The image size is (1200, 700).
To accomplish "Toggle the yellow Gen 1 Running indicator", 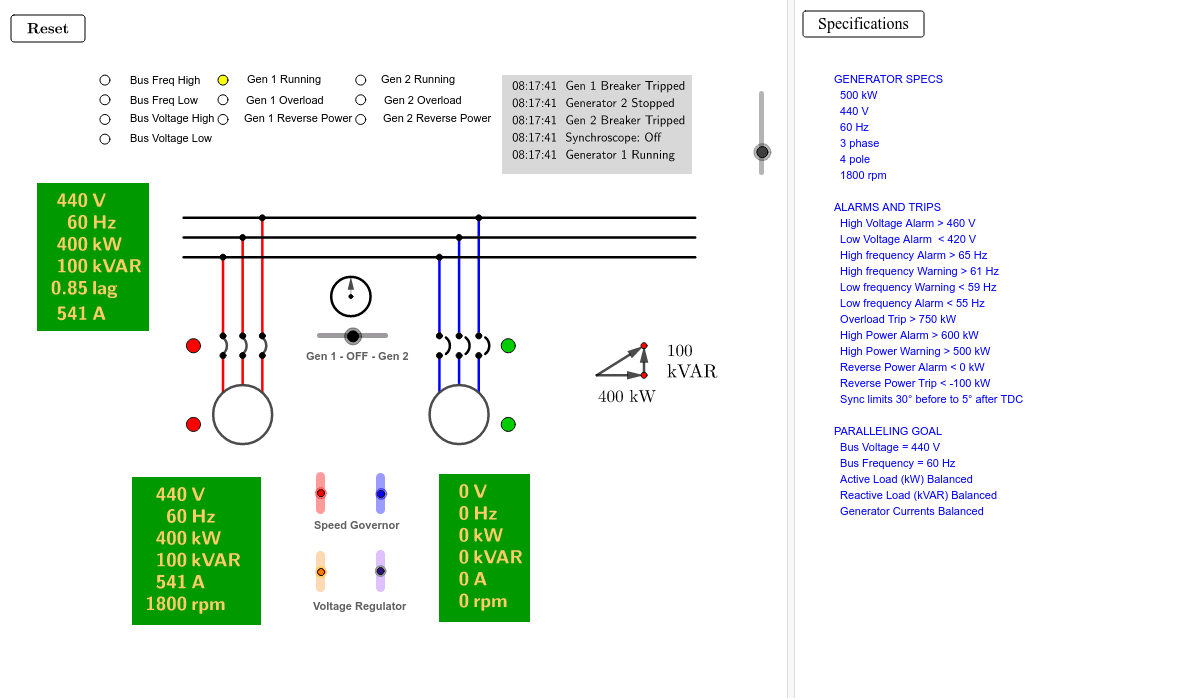I will pyautogui.click(x=222, y=79).
